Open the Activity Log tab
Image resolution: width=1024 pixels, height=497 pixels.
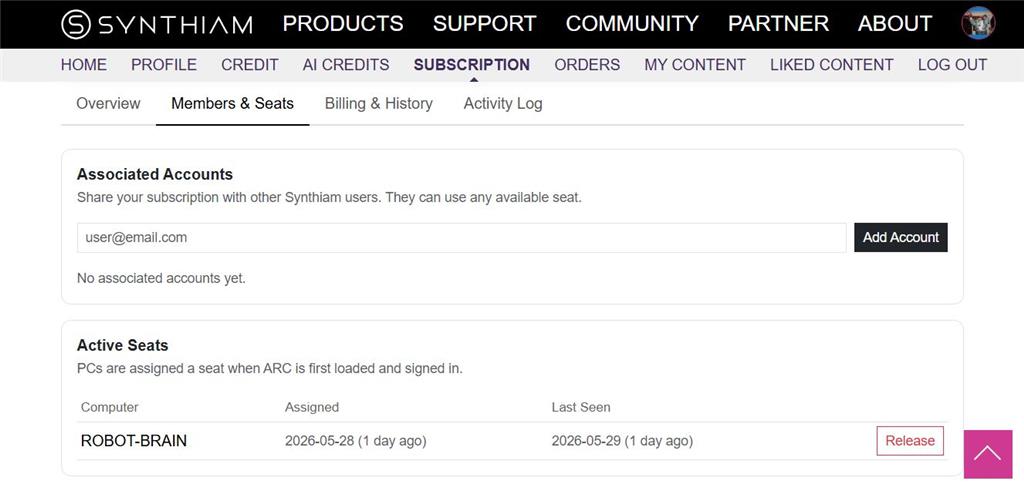coord(503,103)
